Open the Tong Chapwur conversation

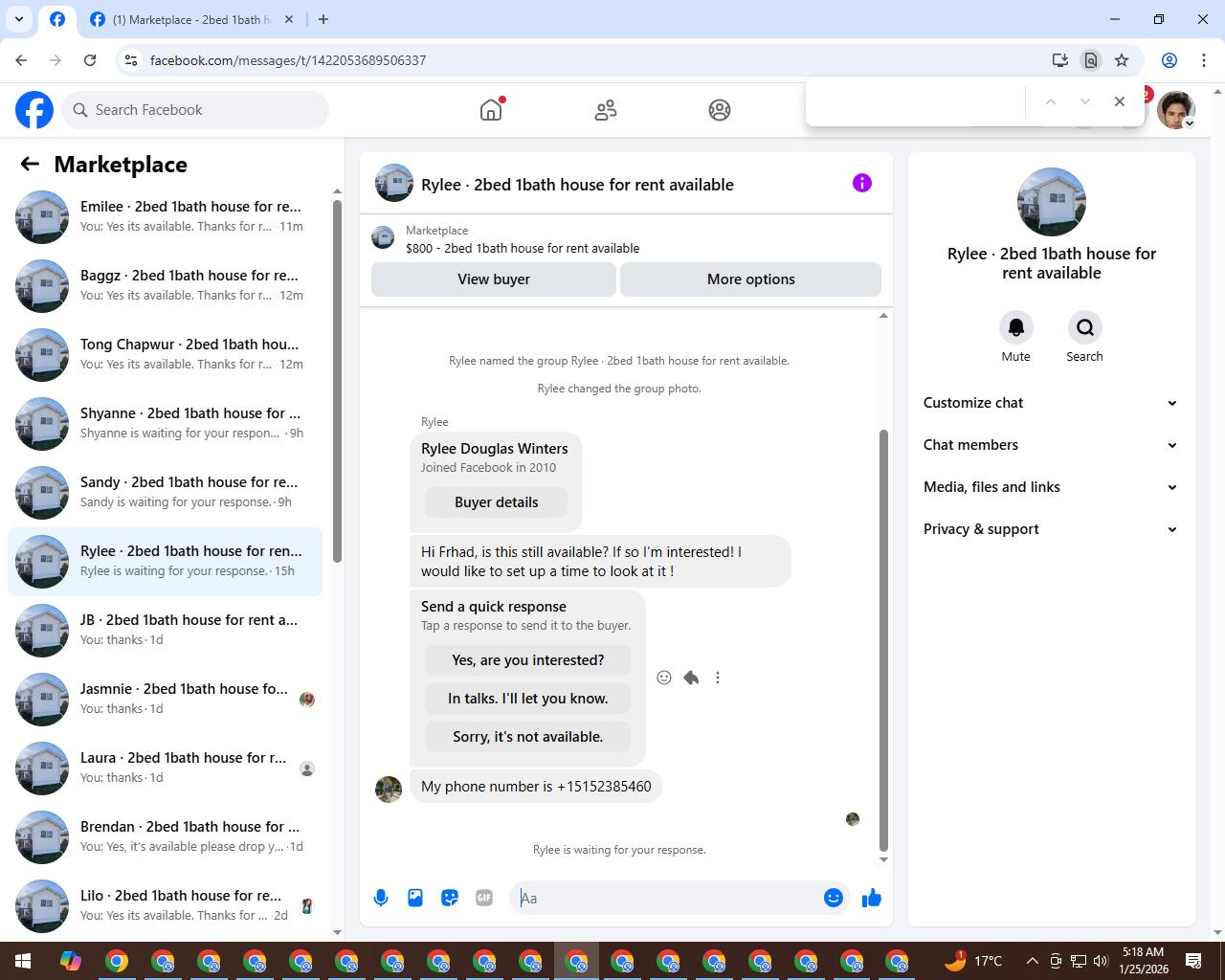165,355
